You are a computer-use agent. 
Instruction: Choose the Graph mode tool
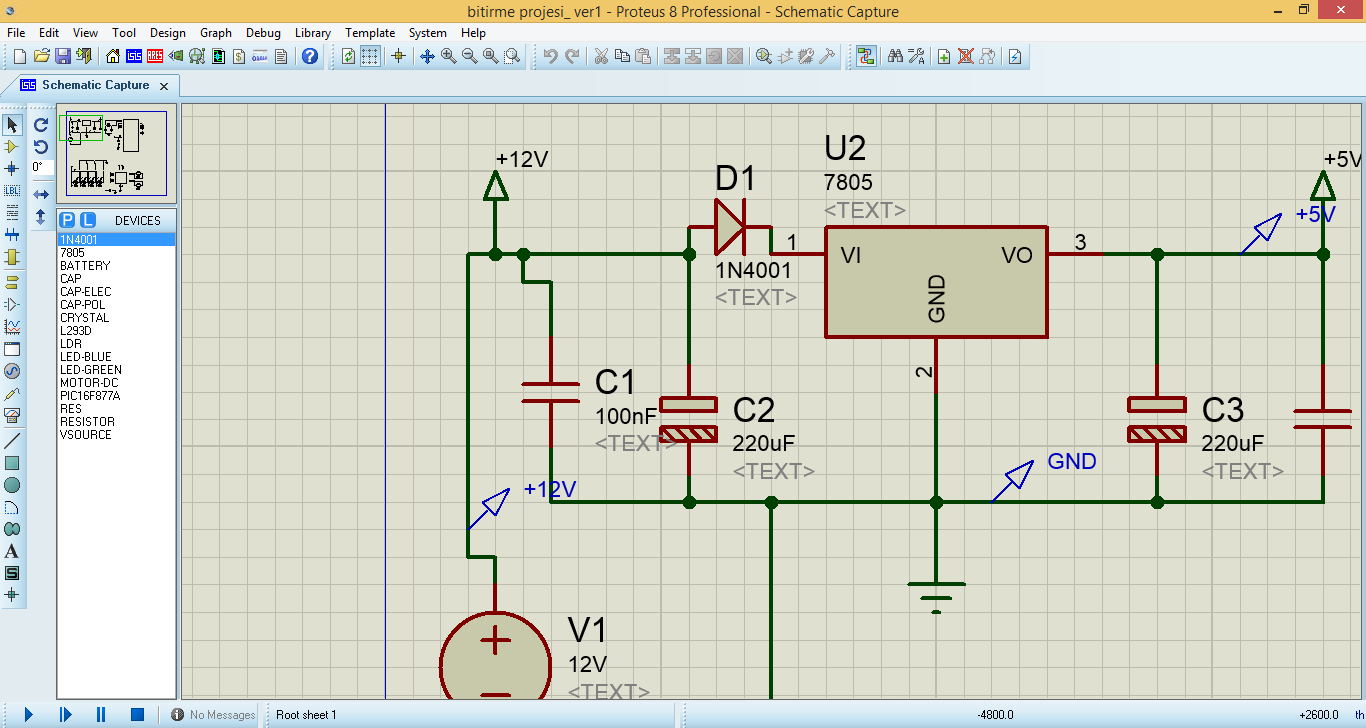[x=12, y=326]
